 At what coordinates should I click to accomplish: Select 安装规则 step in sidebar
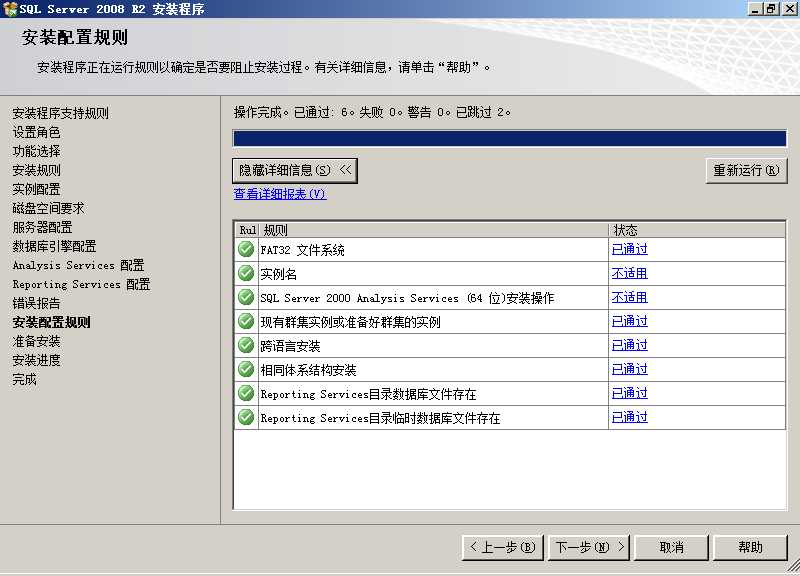pyautogui.click(x=36, y=170)
